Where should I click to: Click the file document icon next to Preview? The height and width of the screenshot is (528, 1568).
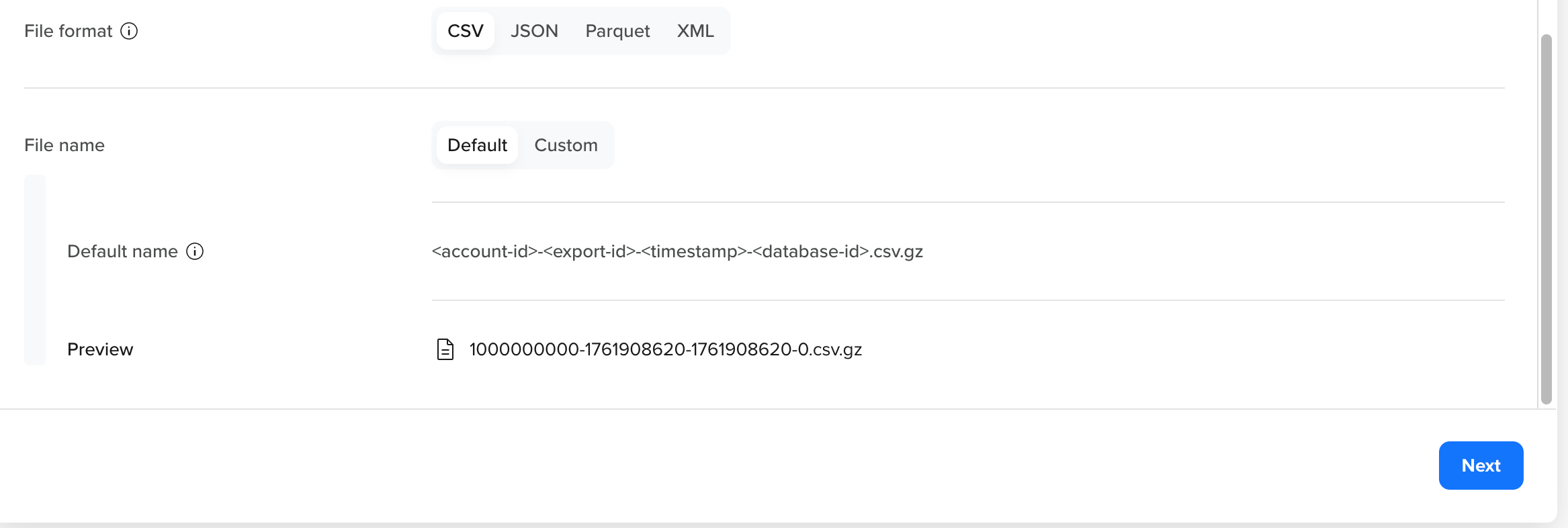click(445, 349)
